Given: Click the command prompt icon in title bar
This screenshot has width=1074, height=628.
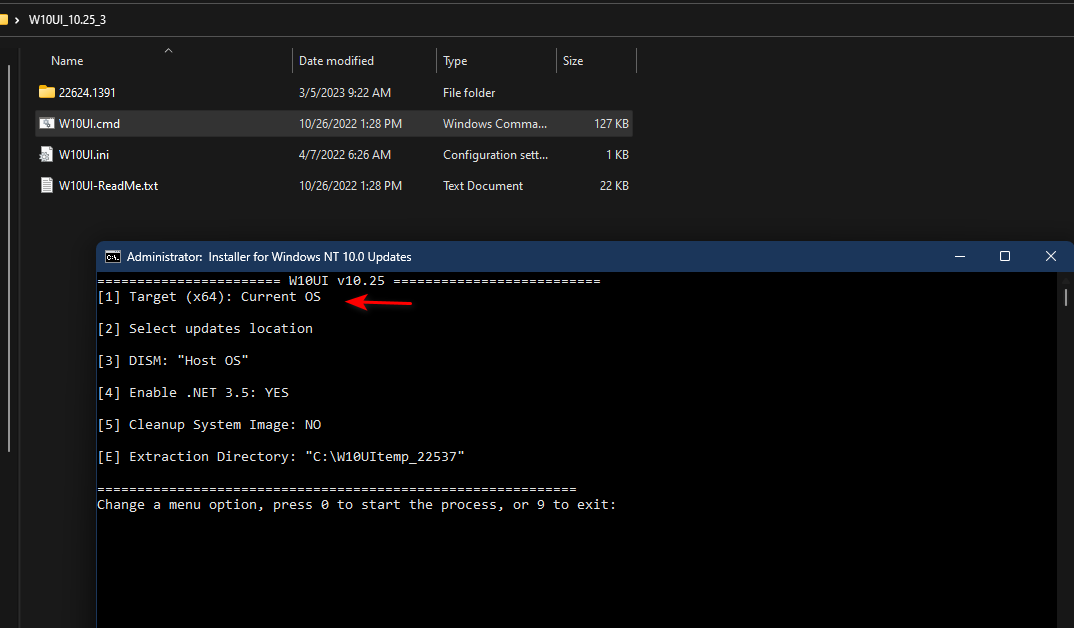Looking at the screenshot, I should (x=112, y=257).
